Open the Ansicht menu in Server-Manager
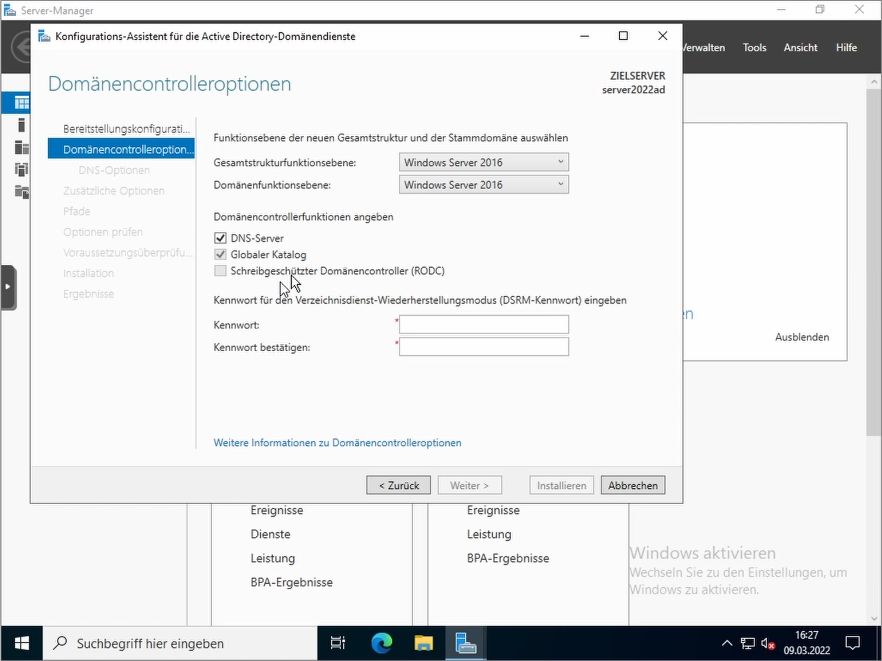882x661 pixels. 800,47
